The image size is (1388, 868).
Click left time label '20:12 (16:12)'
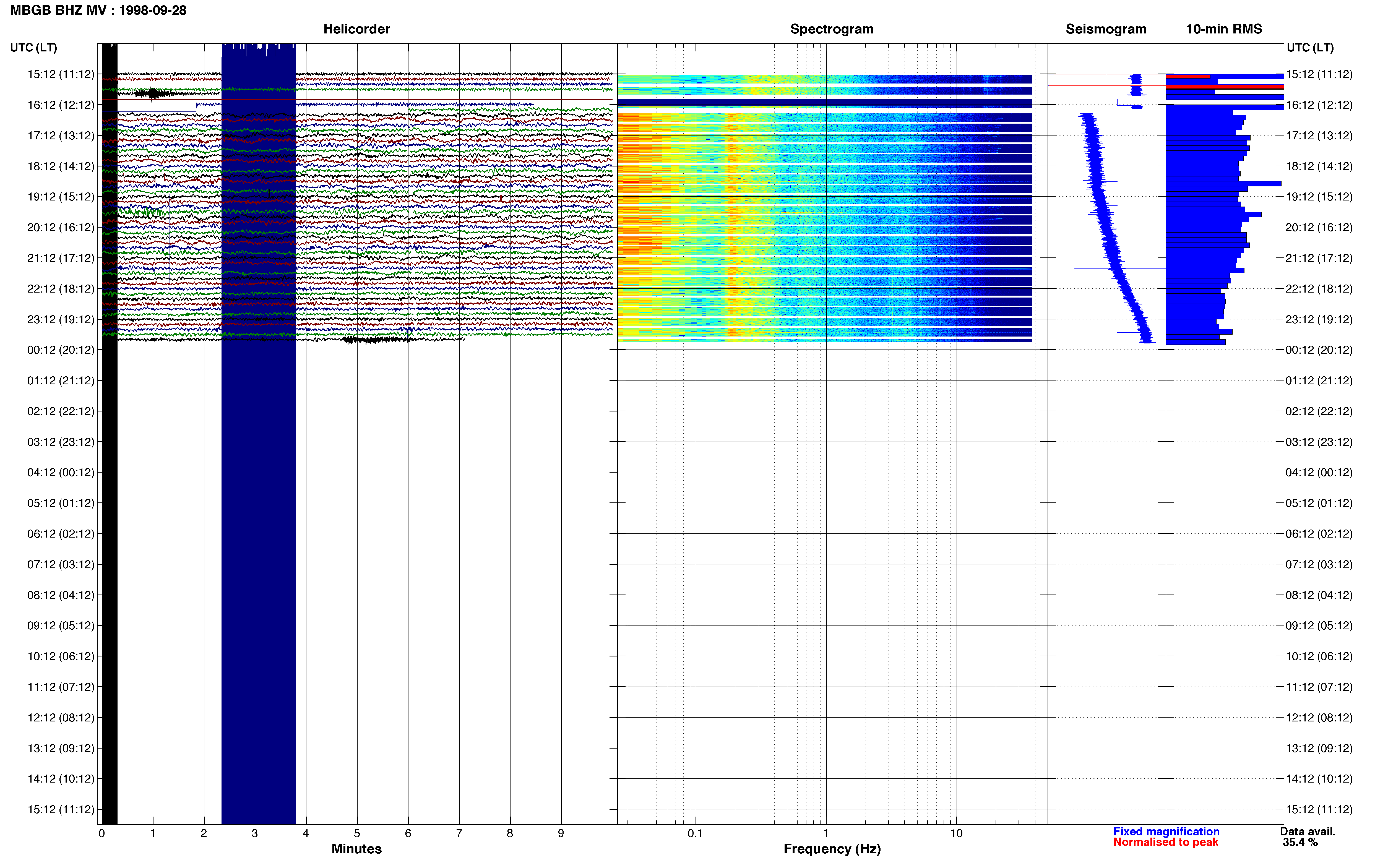pyautogui.click(x=61, y=227)
